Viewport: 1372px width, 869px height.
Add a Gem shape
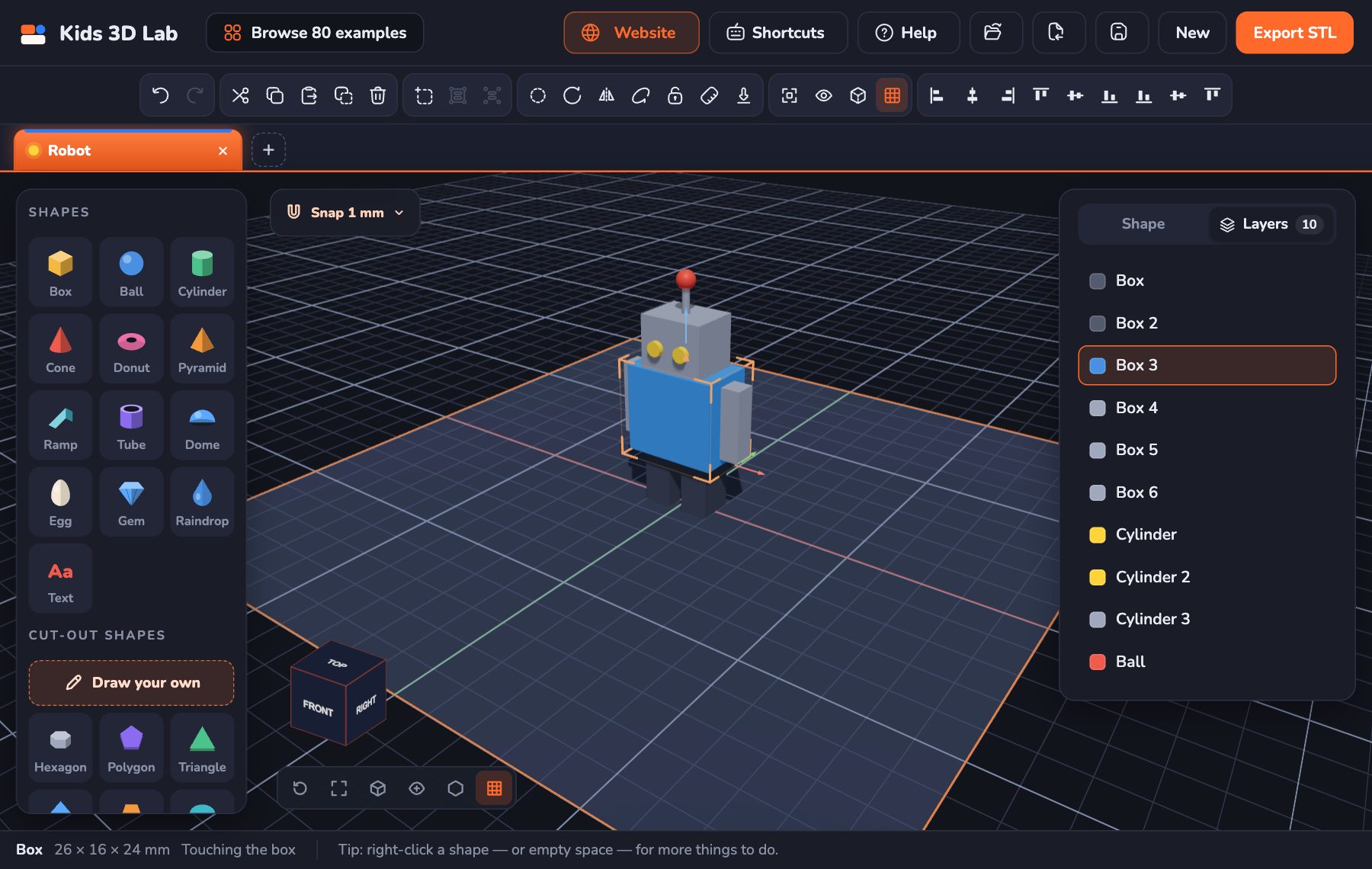pyautogui.click(x=131, y=502)
